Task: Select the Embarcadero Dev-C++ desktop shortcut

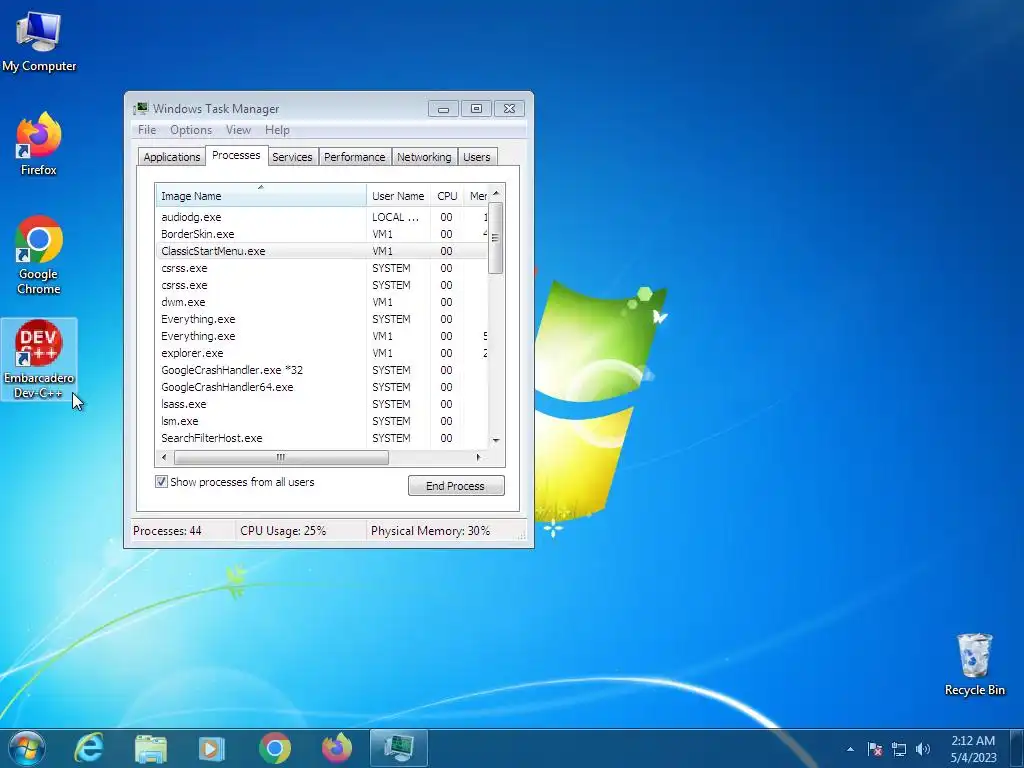Action: pos(39,359)
